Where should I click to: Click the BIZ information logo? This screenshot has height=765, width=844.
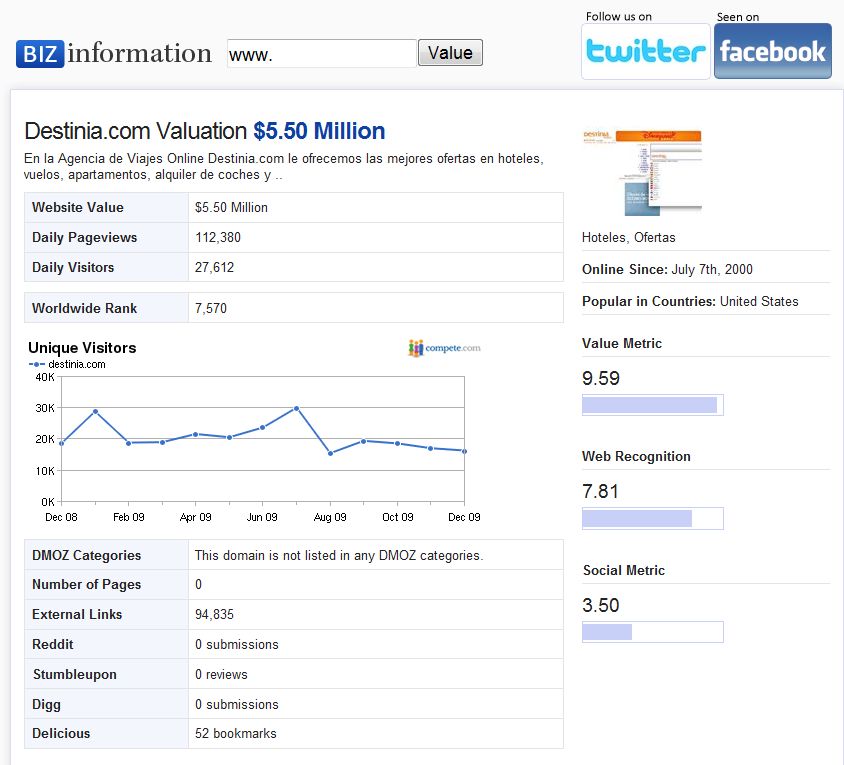pyautogui.click(x=114, y=53)
